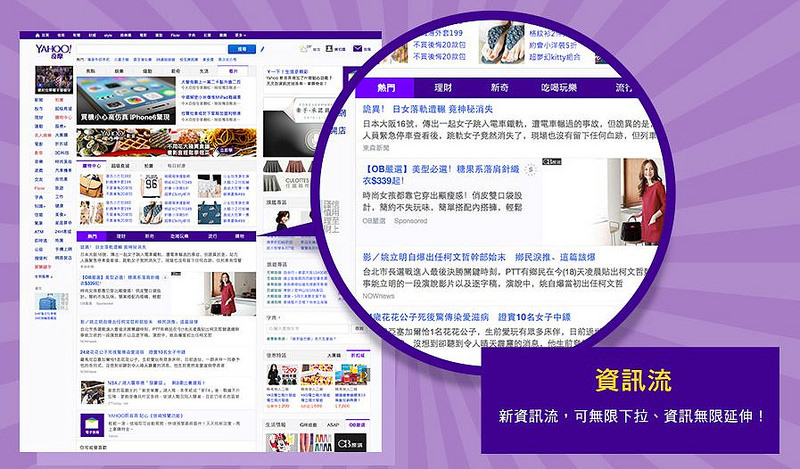Click the weather icon in the header
Viewport: 800px width, 469px height.
[x=305, y=48]
